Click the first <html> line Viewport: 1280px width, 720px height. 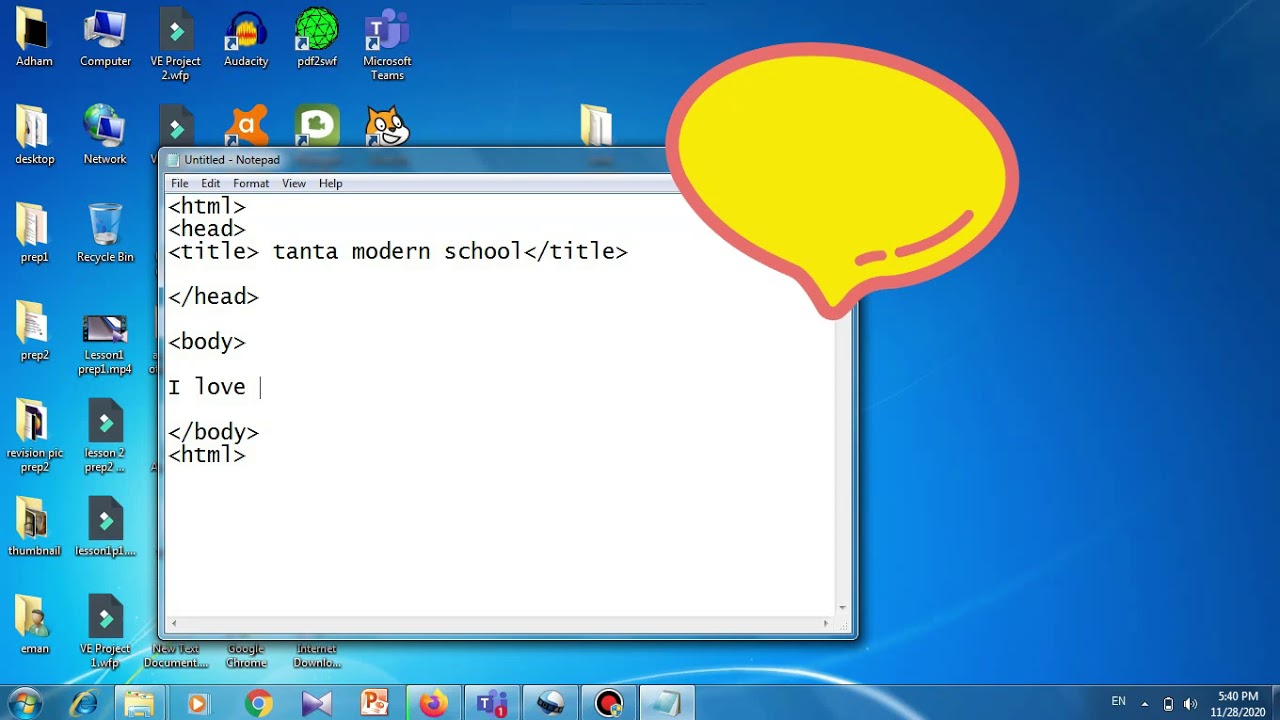[207, 206]
